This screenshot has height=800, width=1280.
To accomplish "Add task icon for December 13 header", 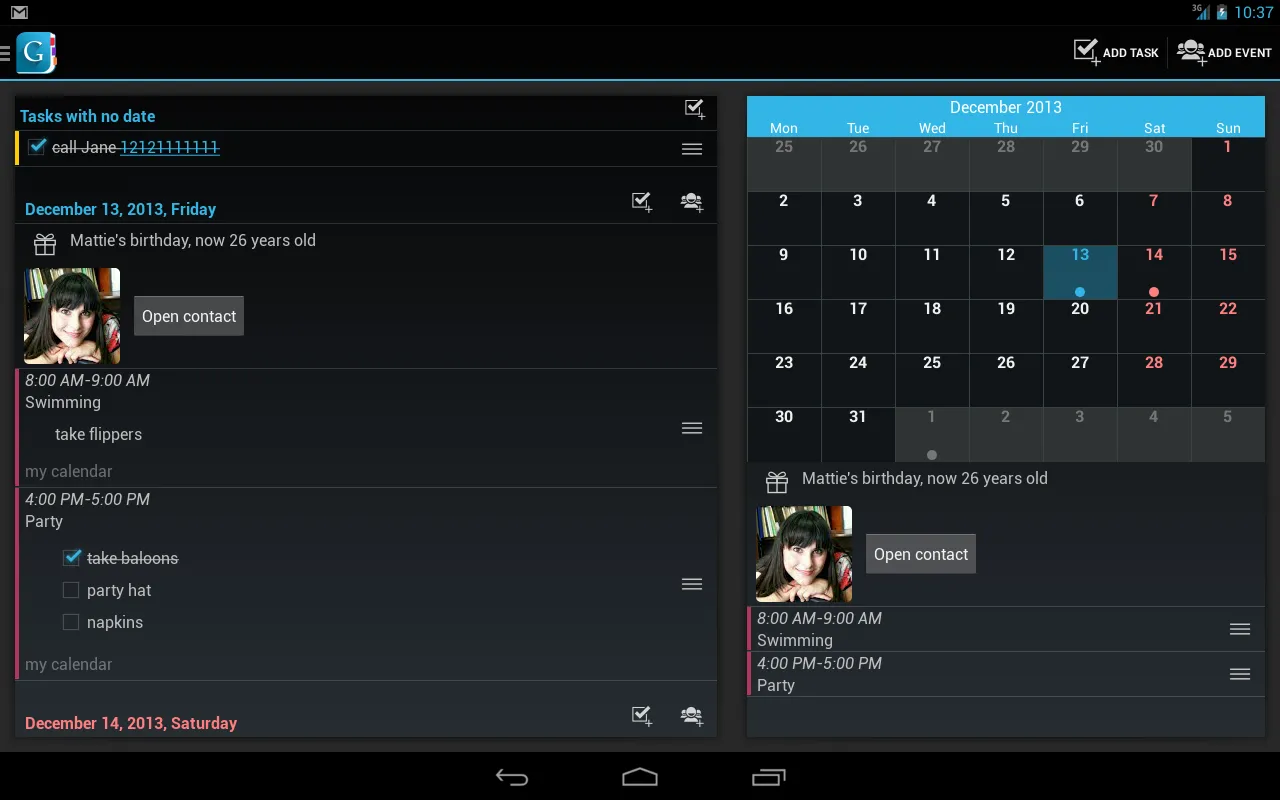I will [x=642, y=202].
